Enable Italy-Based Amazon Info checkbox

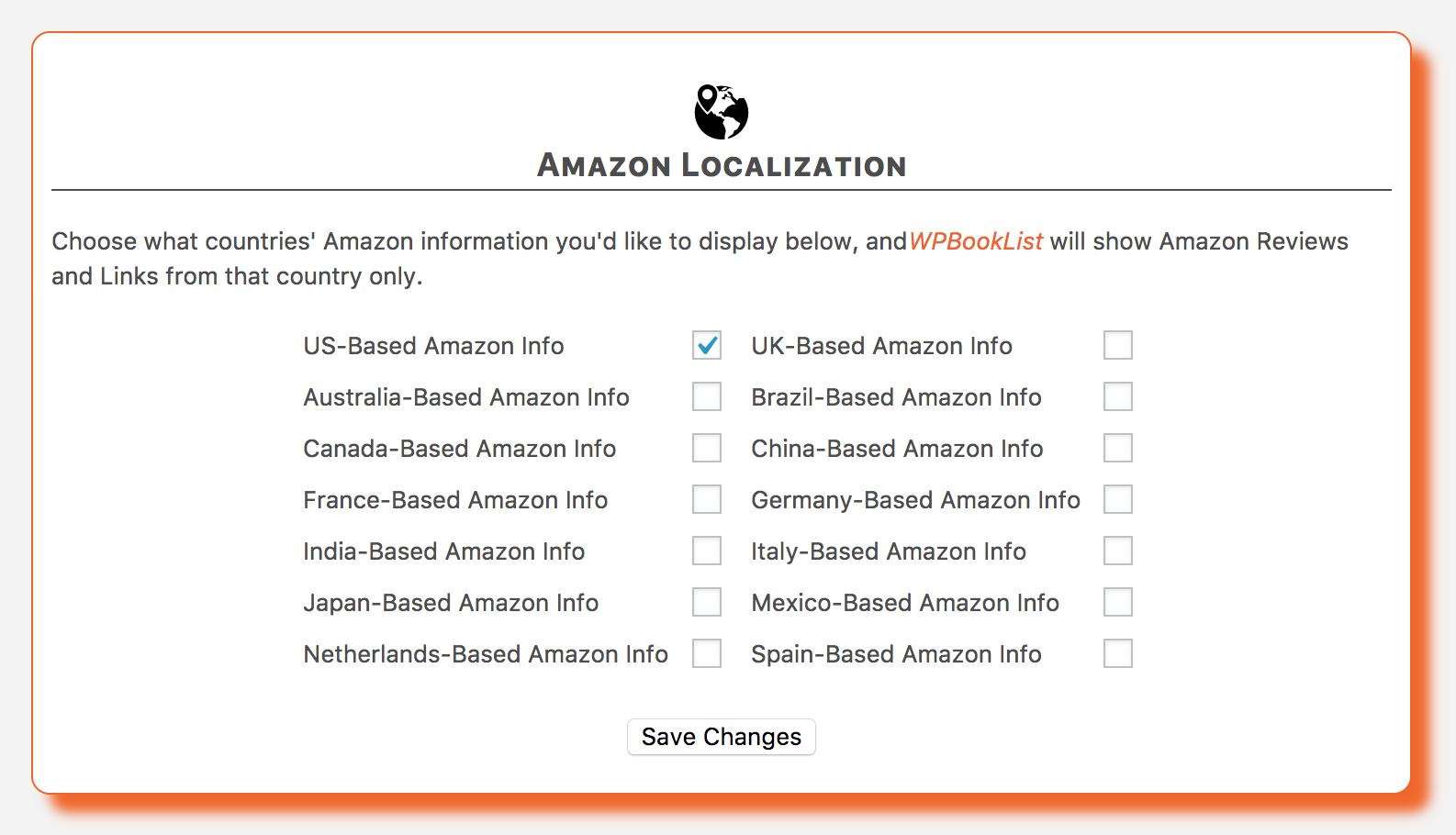pyautogui.click(x=1117, y=551)
